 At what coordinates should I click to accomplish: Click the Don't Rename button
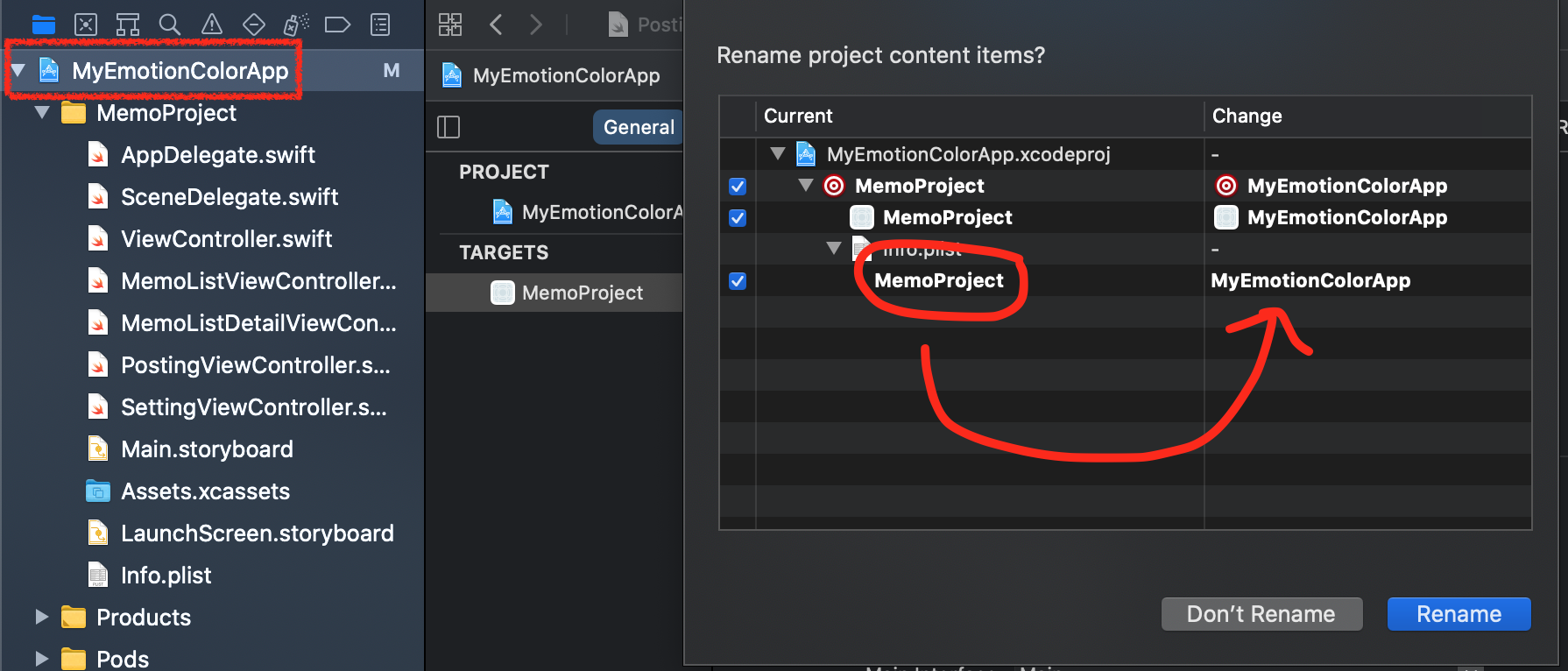tap(1261, 614)
